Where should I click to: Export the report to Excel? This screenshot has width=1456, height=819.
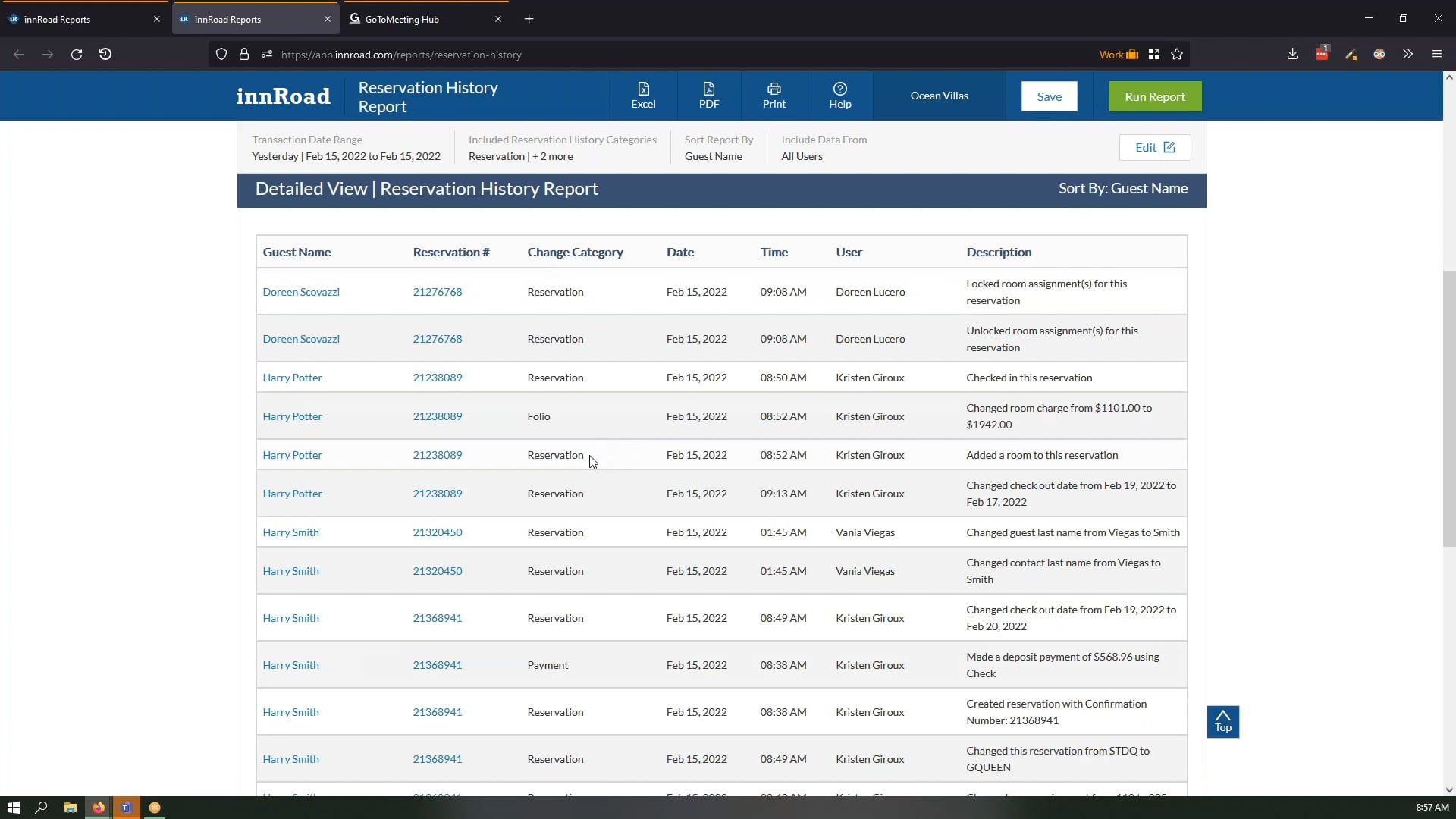tap(643, 96)
